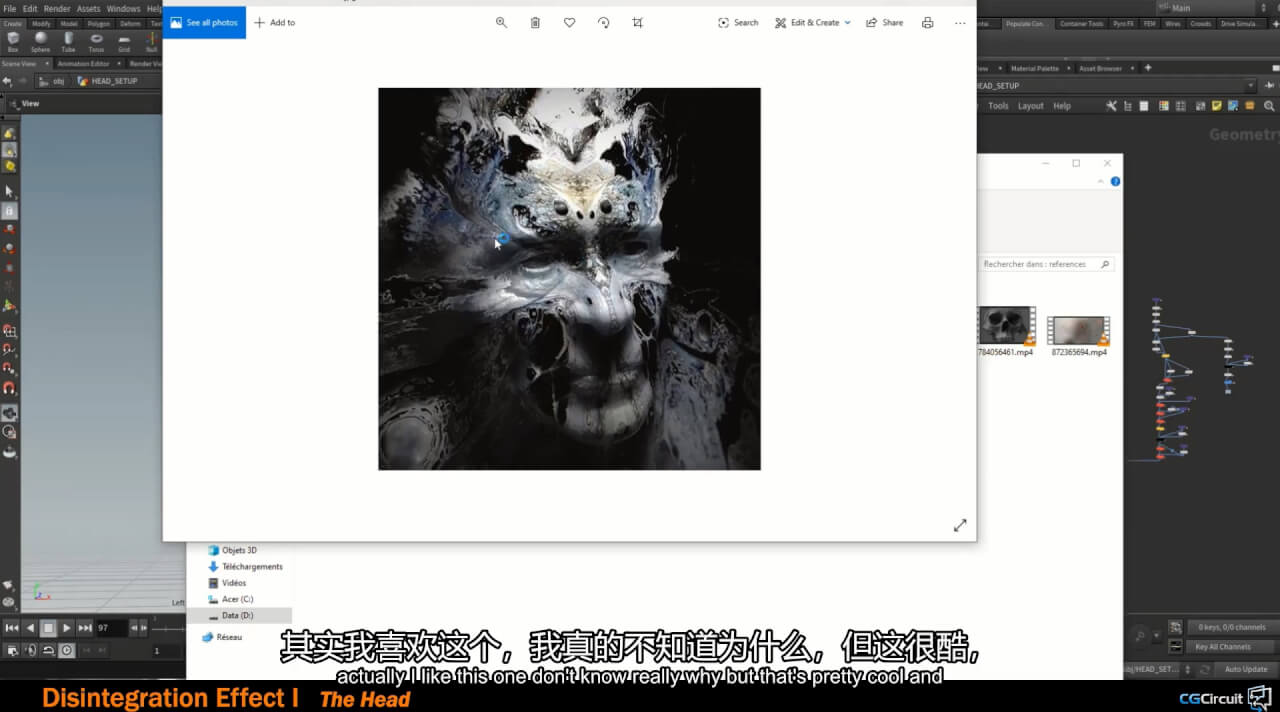The width and height of the screenshot is (1280, 712).
Task: Create a Grid from Houdini shelf
Action: click(124, 41)
